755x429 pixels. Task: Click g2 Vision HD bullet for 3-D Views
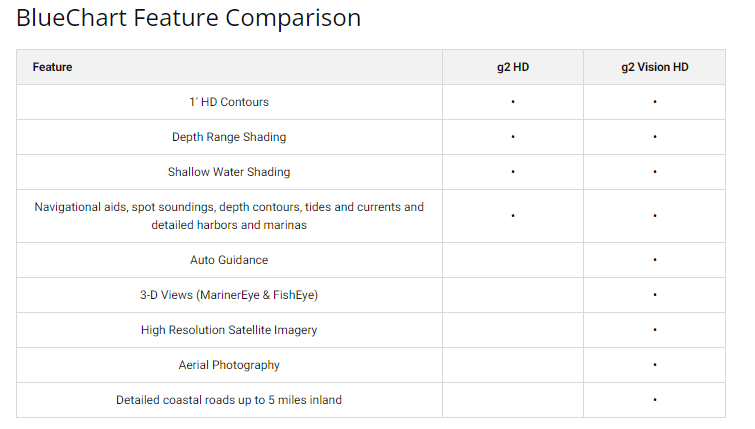tap(654, 295)
